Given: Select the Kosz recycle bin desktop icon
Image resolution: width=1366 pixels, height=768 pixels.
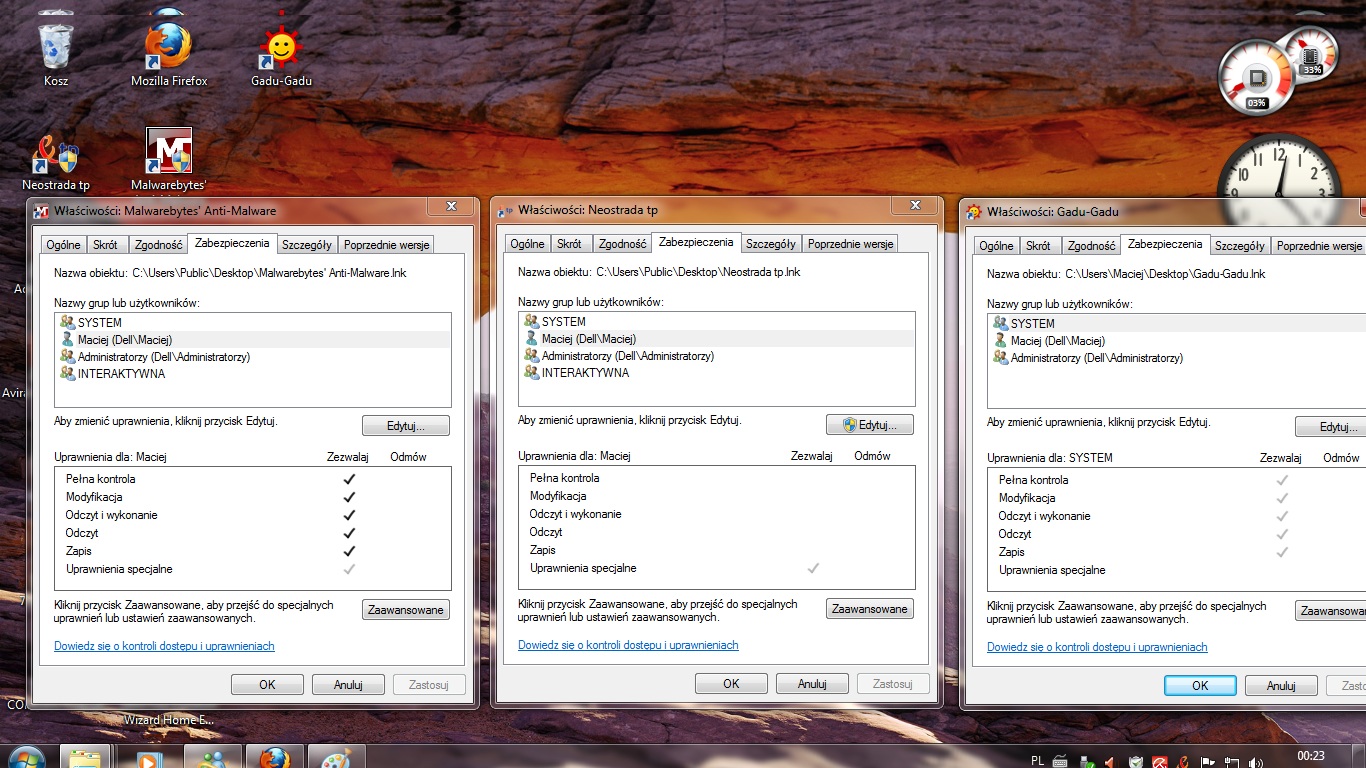Looking at the screenshot, I should click(x=56, y=55).
